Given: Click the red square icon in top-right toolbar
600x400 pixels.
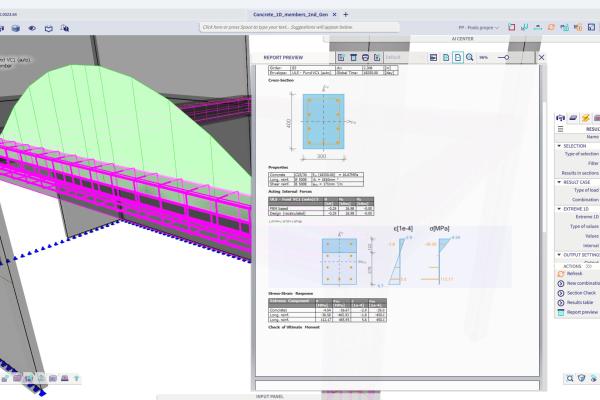Looking at the screenshot, I should click(x=511, y=27).
